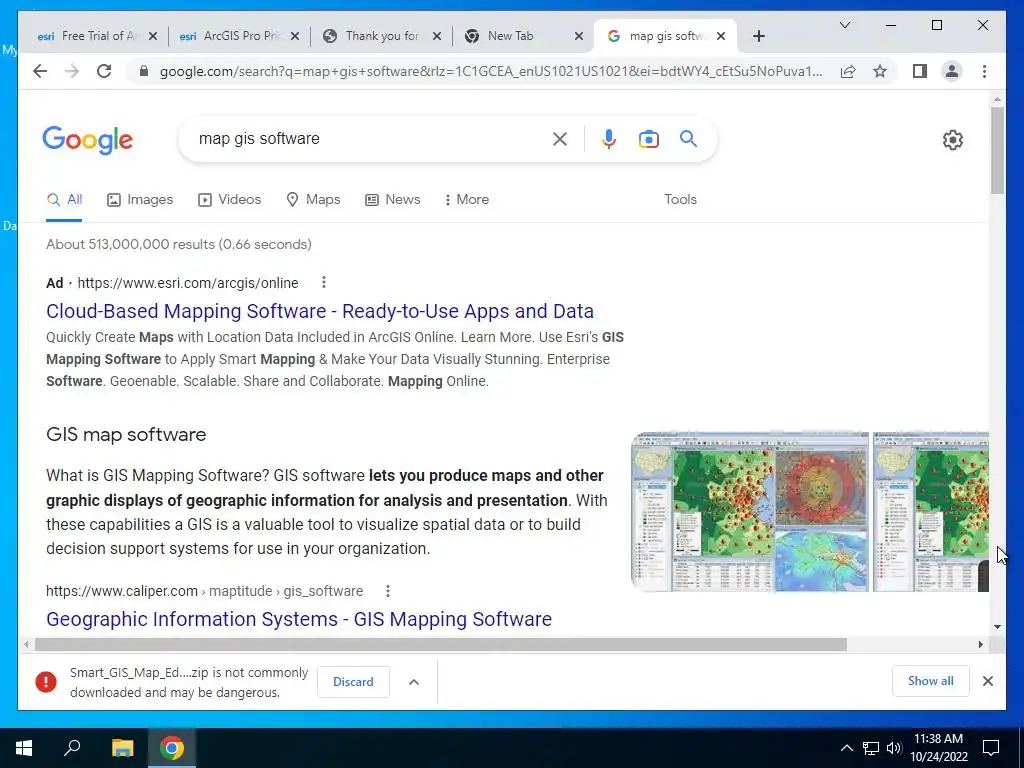
Task: Click the browser forward arrow
Action: (72, 71)
